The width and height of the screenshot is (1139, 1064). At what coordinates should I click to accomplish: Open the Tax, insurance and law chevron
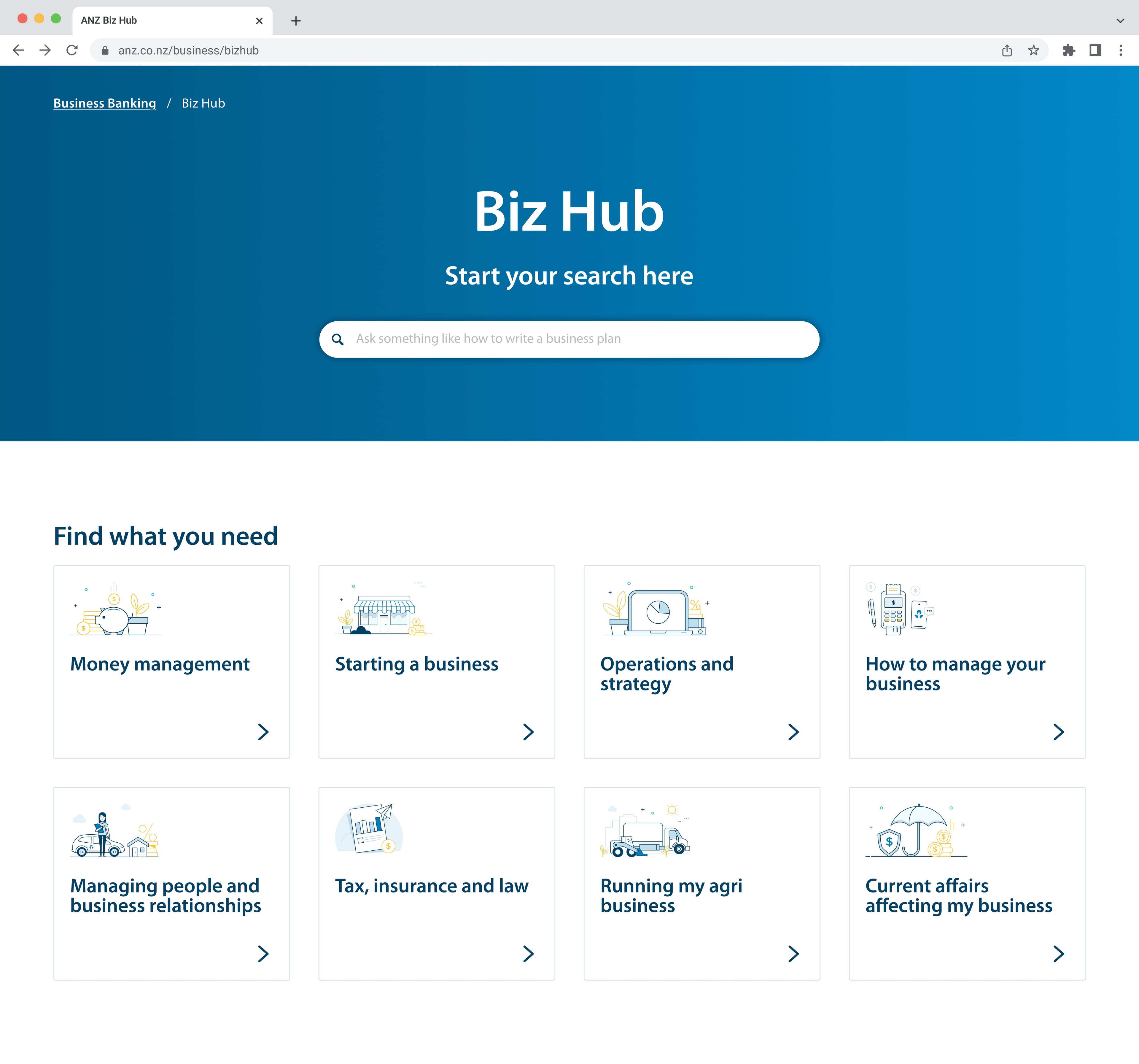click(528, 953)
